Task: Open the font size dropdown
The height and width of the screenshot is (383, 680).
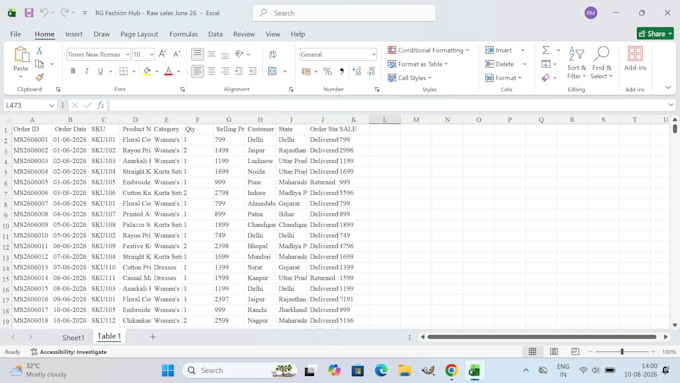Action: [151, 54]
